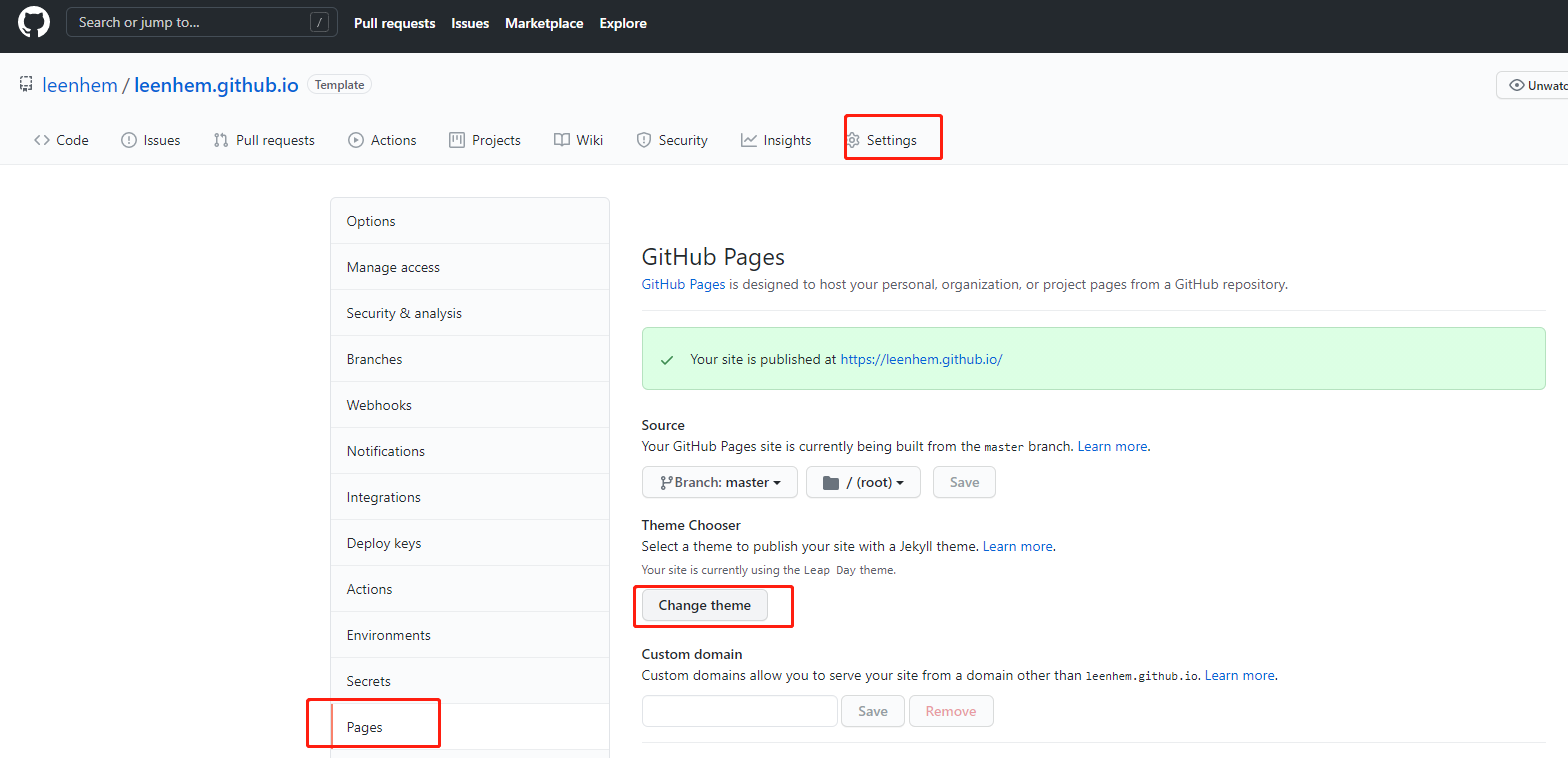
Task: Click the Template label badge
Action: coord(340,85)
